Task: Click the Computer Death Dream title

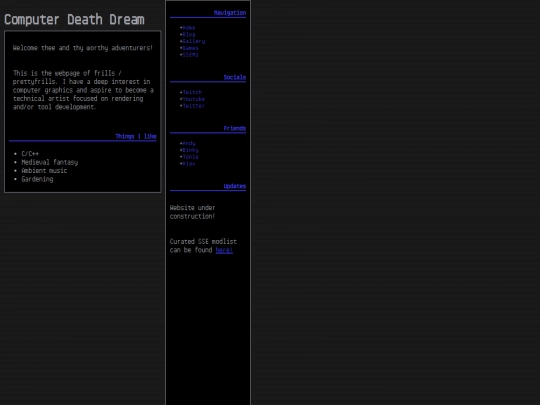Action: pyautogui.click(x=74, y=20)
